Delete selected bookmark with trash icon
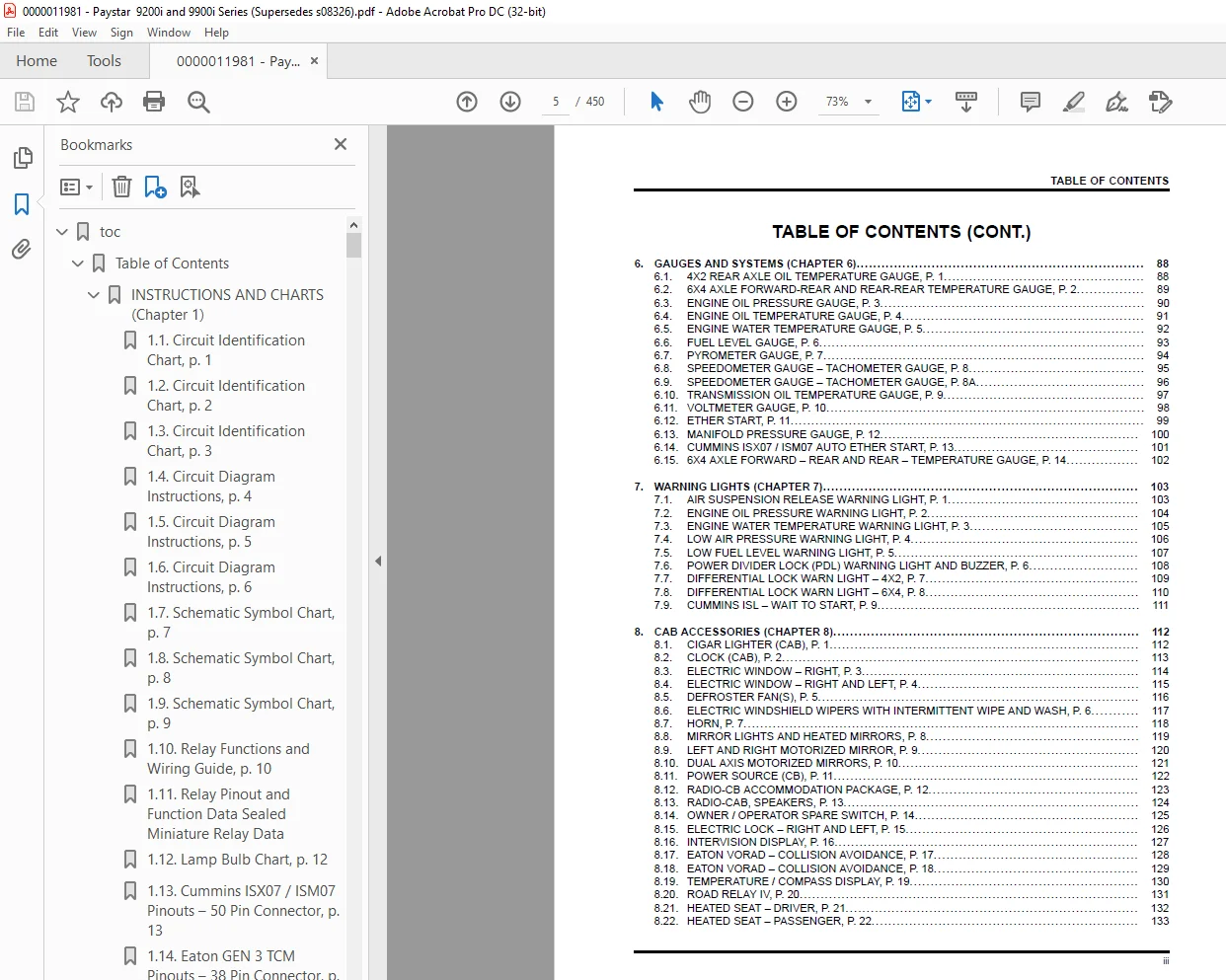 (121, 187)
